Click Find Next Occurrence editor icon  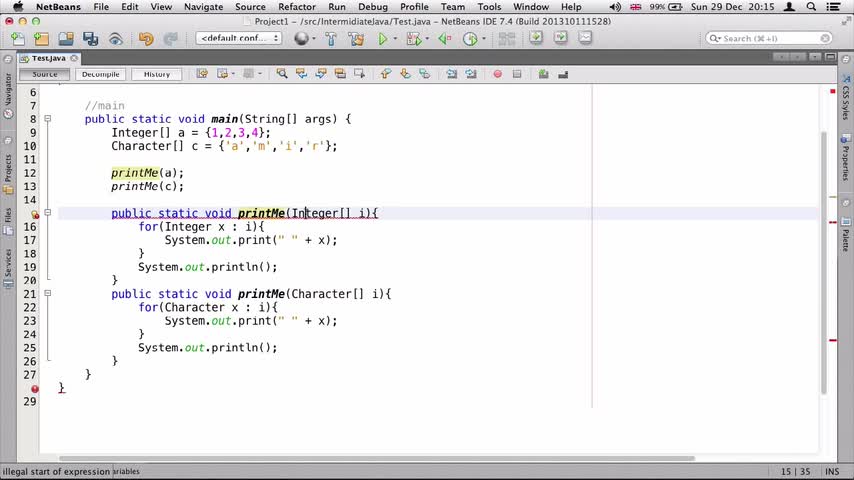(x=321, y=74)
